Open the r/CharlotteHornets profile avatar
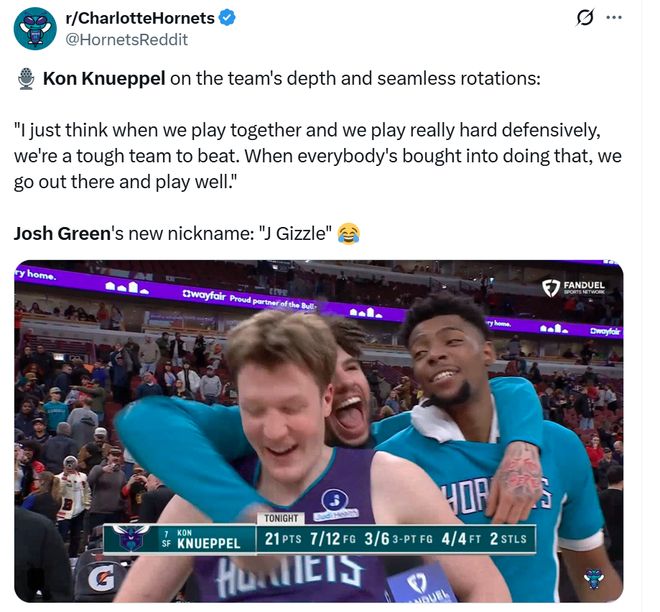The height and width of the screenshot is (612, 660). 35,29
